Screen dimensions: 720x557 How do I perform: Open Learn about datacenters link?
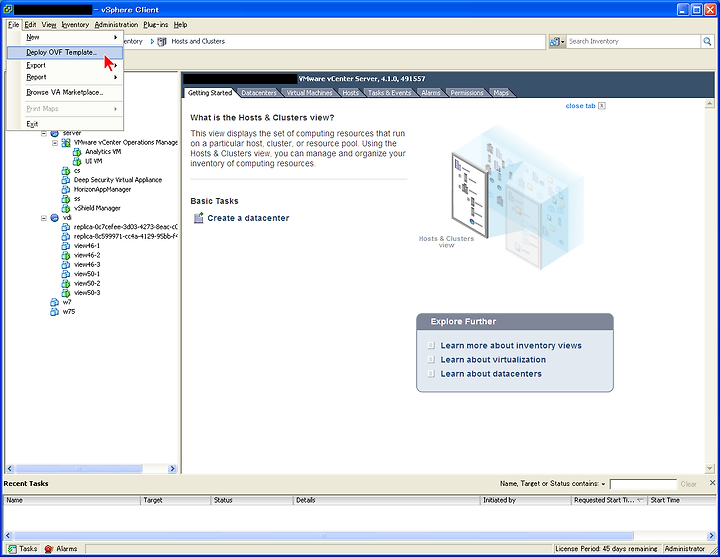point(491,374)
